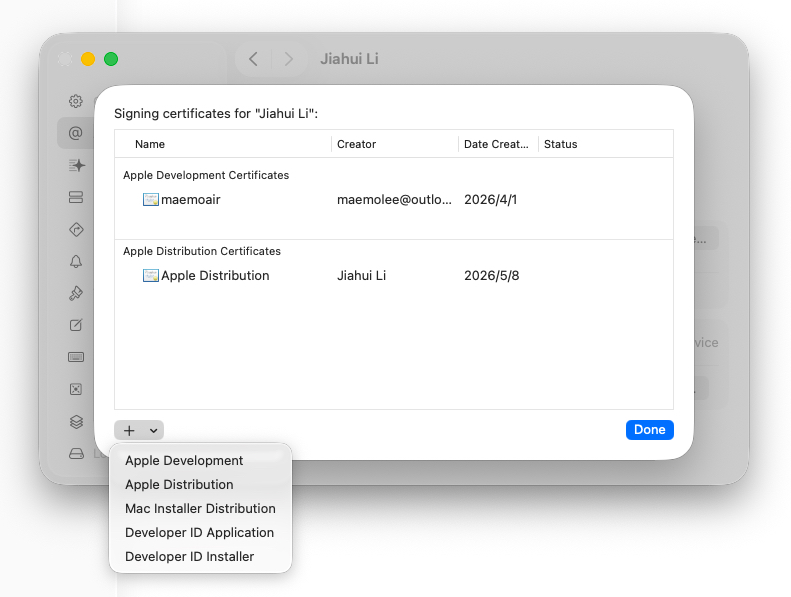
Task: Open the diamond-arrow Navigation icon in sidebar
Action: [76, 230]
